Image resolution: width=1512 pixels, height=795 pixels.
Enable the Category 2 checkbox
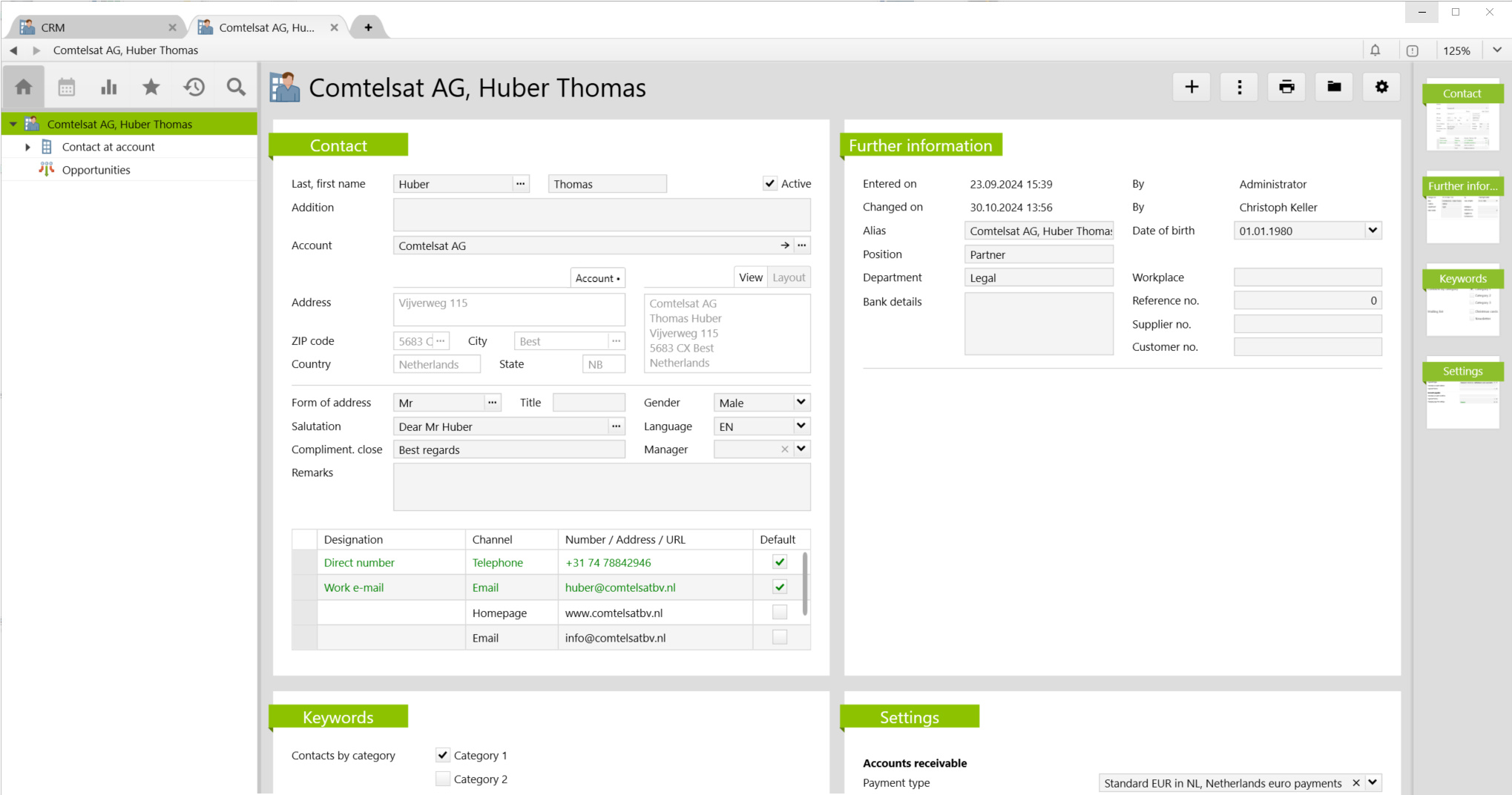[443, 779]
